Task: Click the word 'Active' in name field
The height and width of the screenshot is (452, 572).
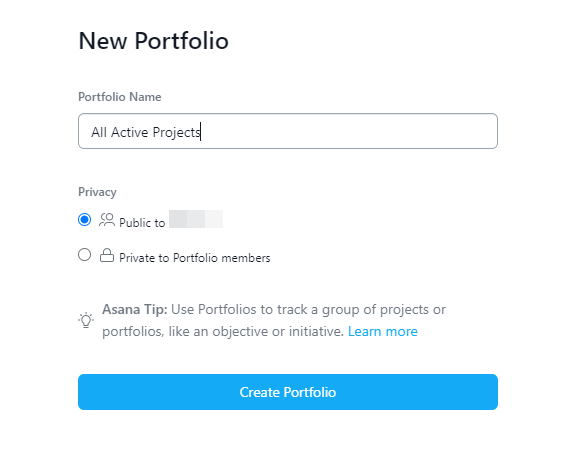Action: point(130,132)
